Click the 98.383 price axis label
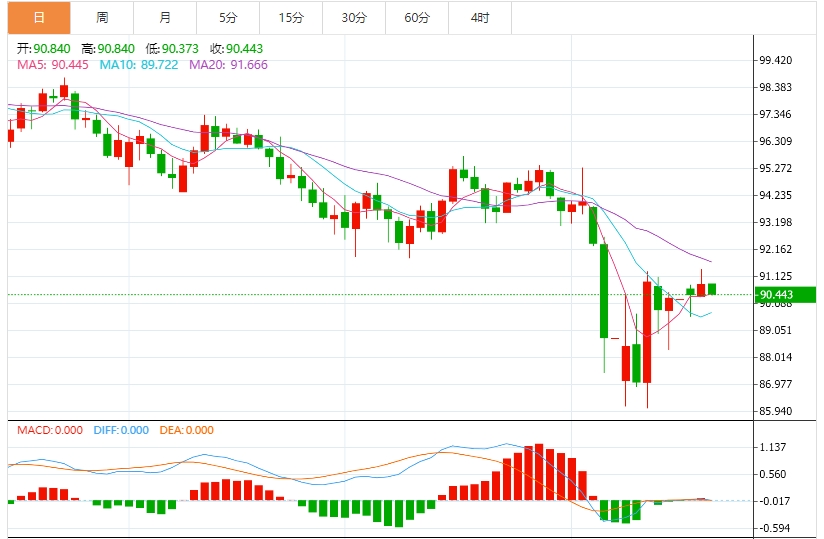824x539 pixels. (x=776, y=87)
